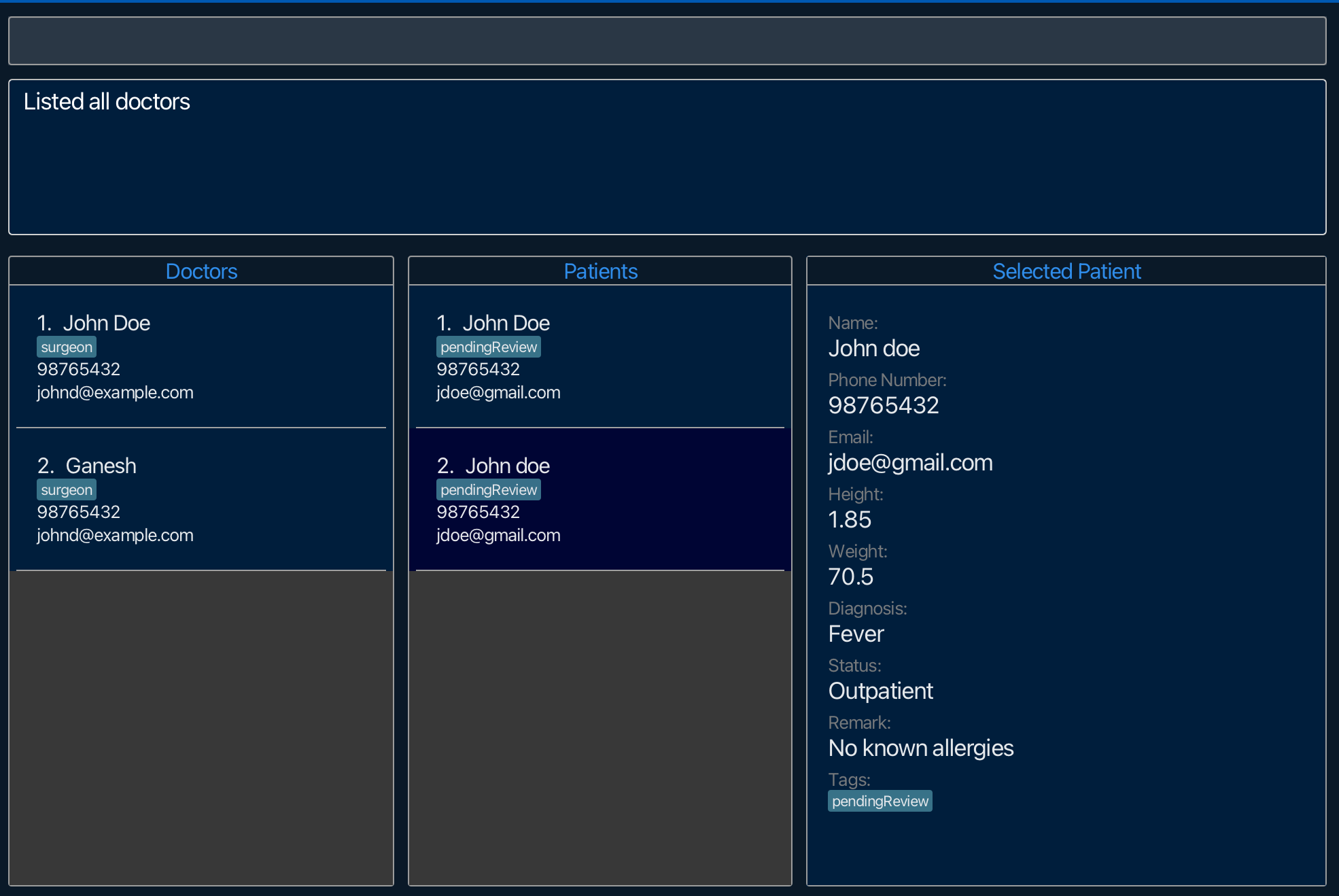Screen dimensions: 1339x896
Task: Click Ganesh's surgeon tag
Action: [66, 490]
